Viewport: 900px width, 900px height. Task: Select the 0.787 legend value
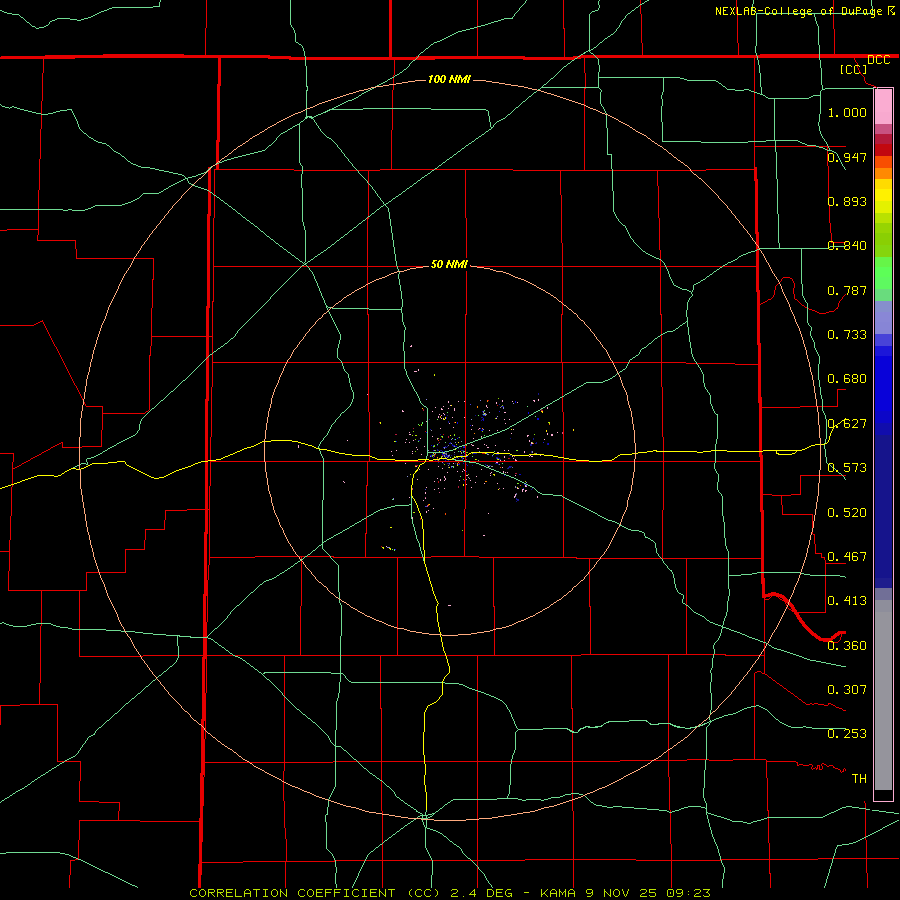(847, 290)
